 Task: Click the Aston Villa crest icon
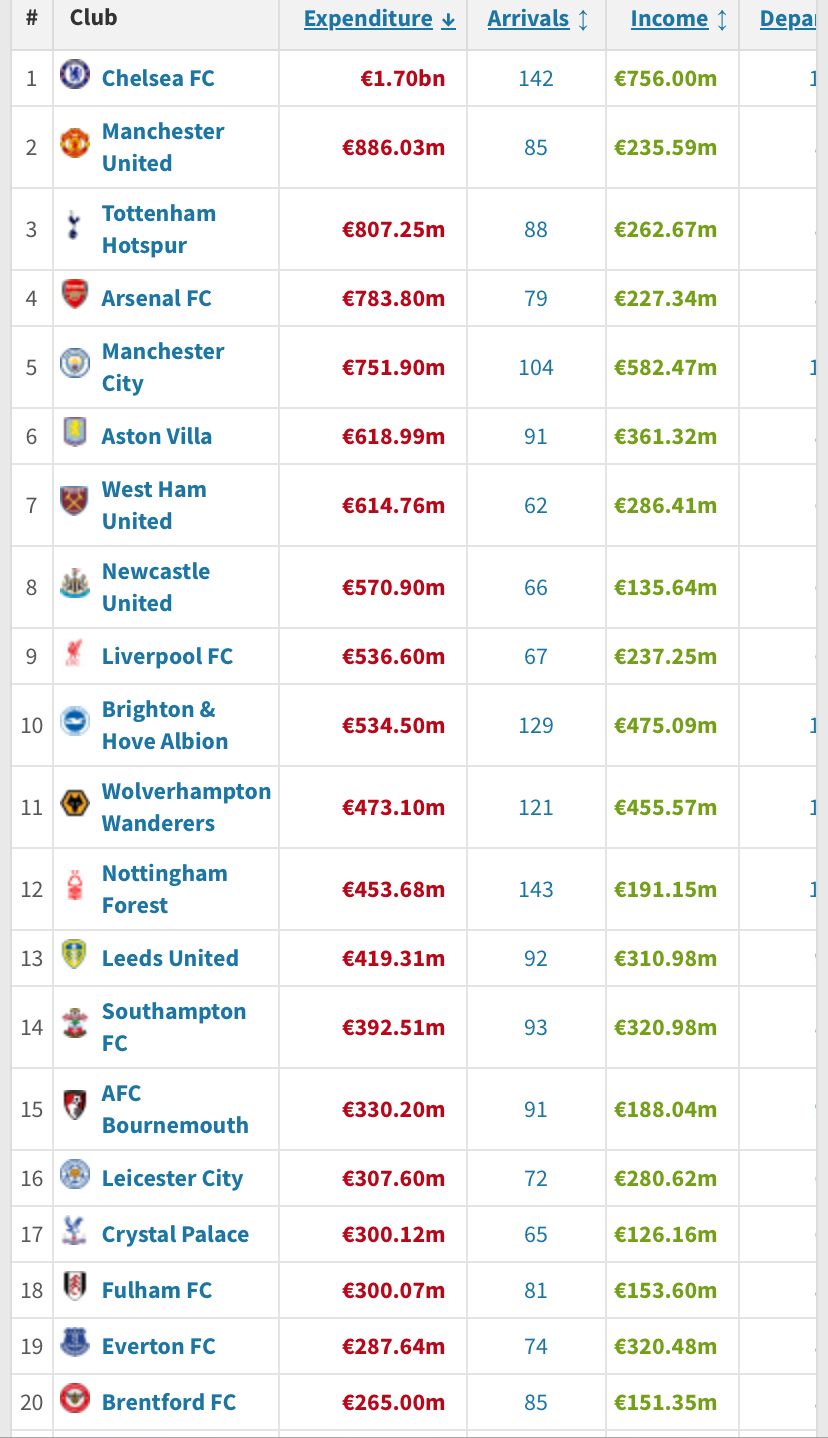click(x=75, y=432)
